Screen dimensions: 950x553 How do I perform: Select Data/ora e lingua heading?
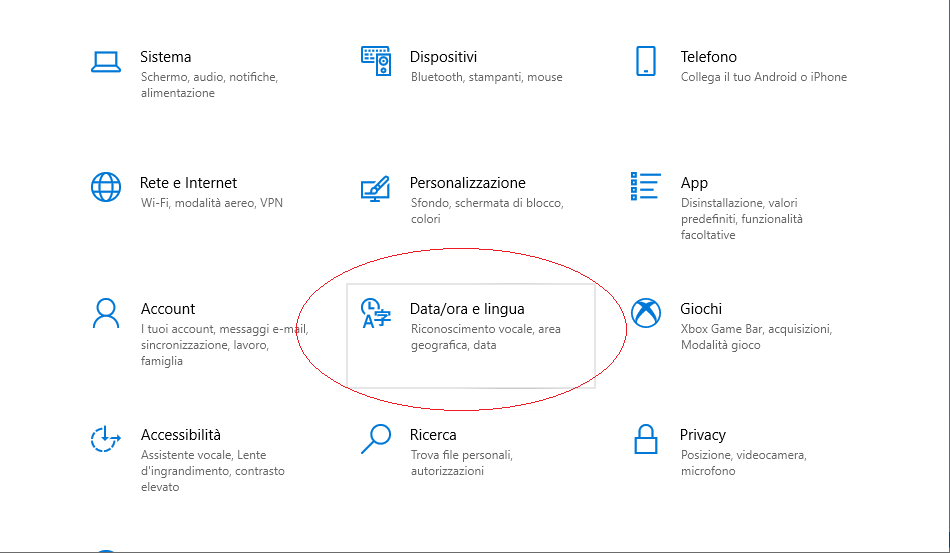(467, 309)
